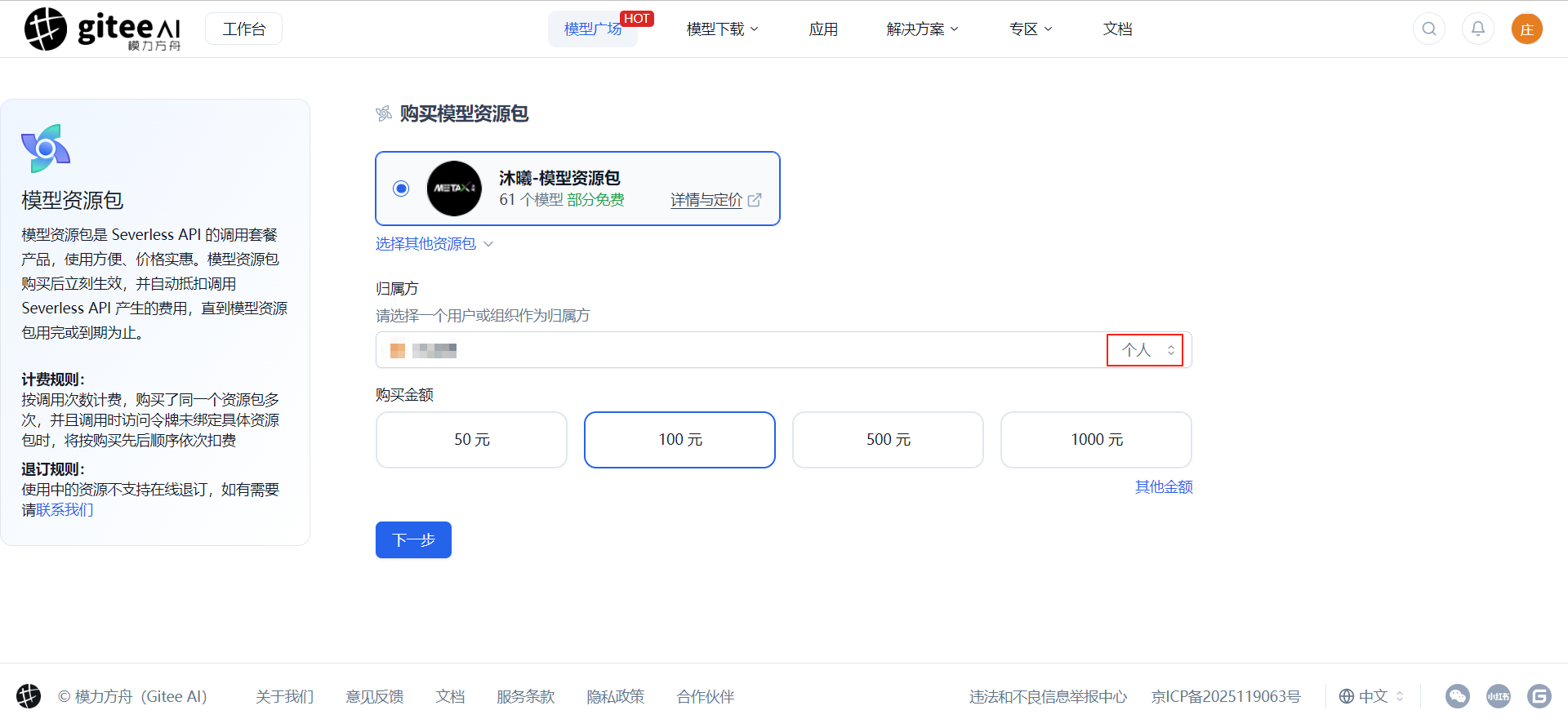This screenshot has width=1568, height=728.
Task: Open the notifications bell icon
Action: (x=1478, y=29)
